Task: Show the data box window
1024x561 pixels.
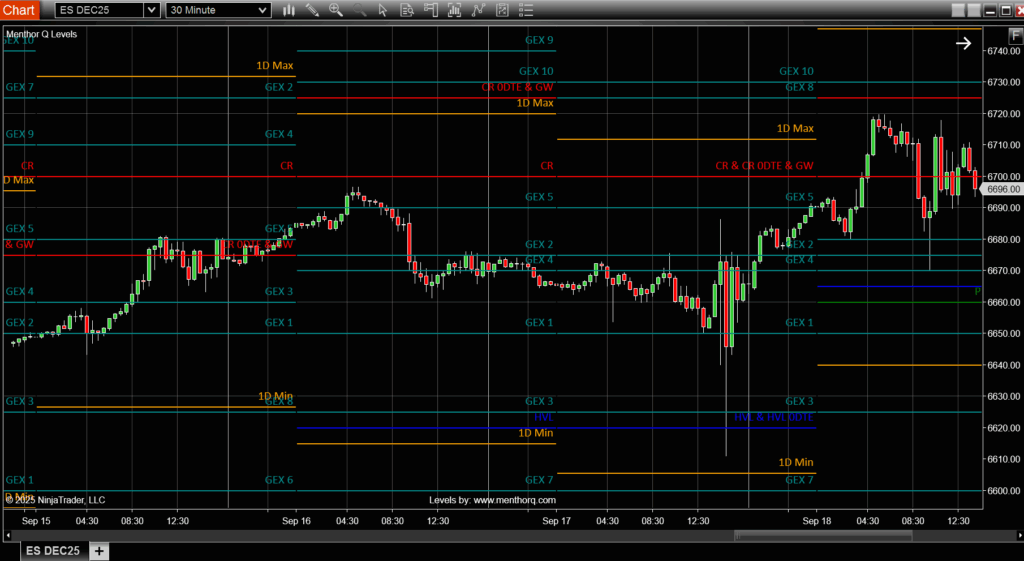Action: (407, 10)
